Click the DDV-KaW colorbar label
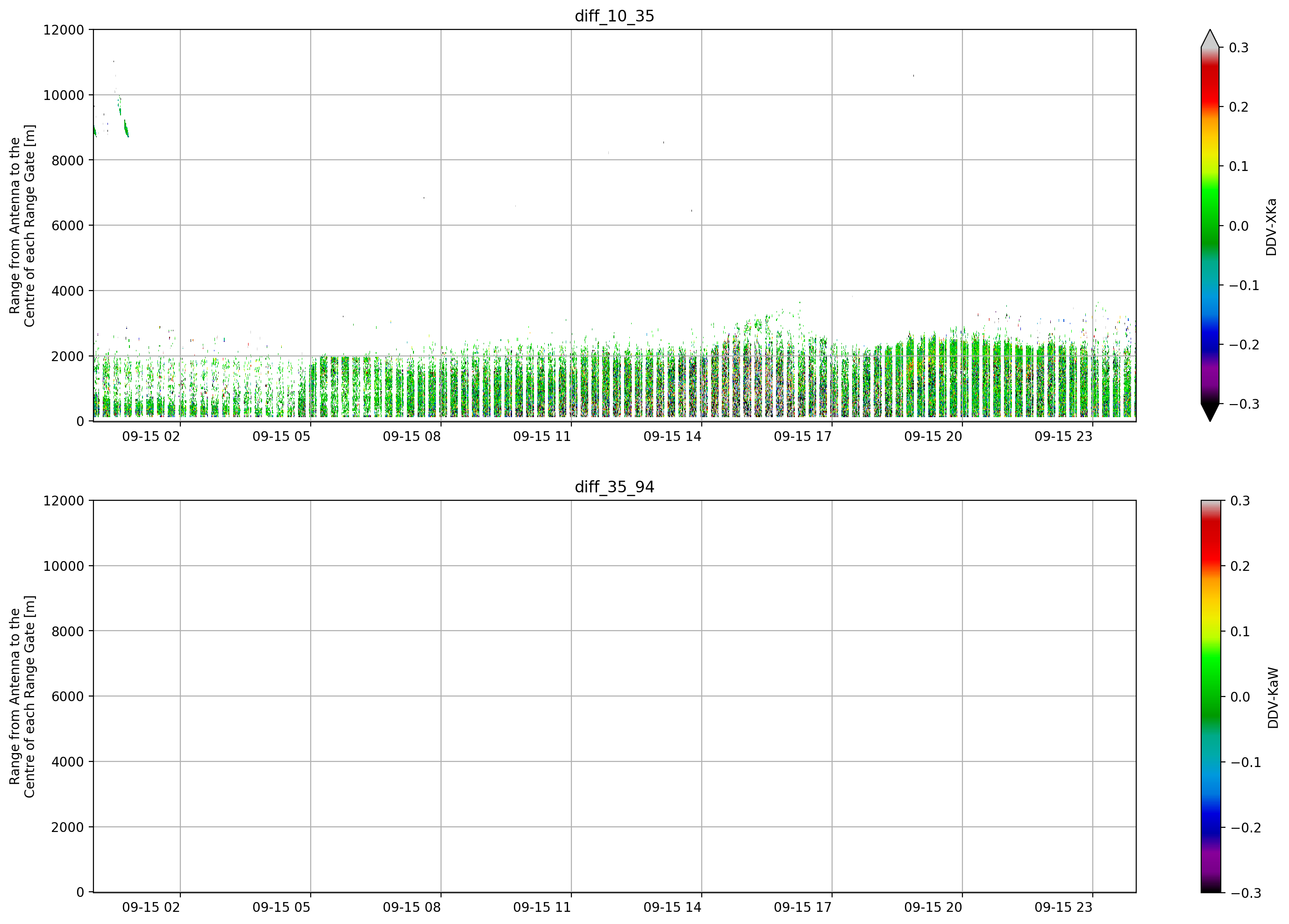The image size is (1289, 924). click(1273, 697)
